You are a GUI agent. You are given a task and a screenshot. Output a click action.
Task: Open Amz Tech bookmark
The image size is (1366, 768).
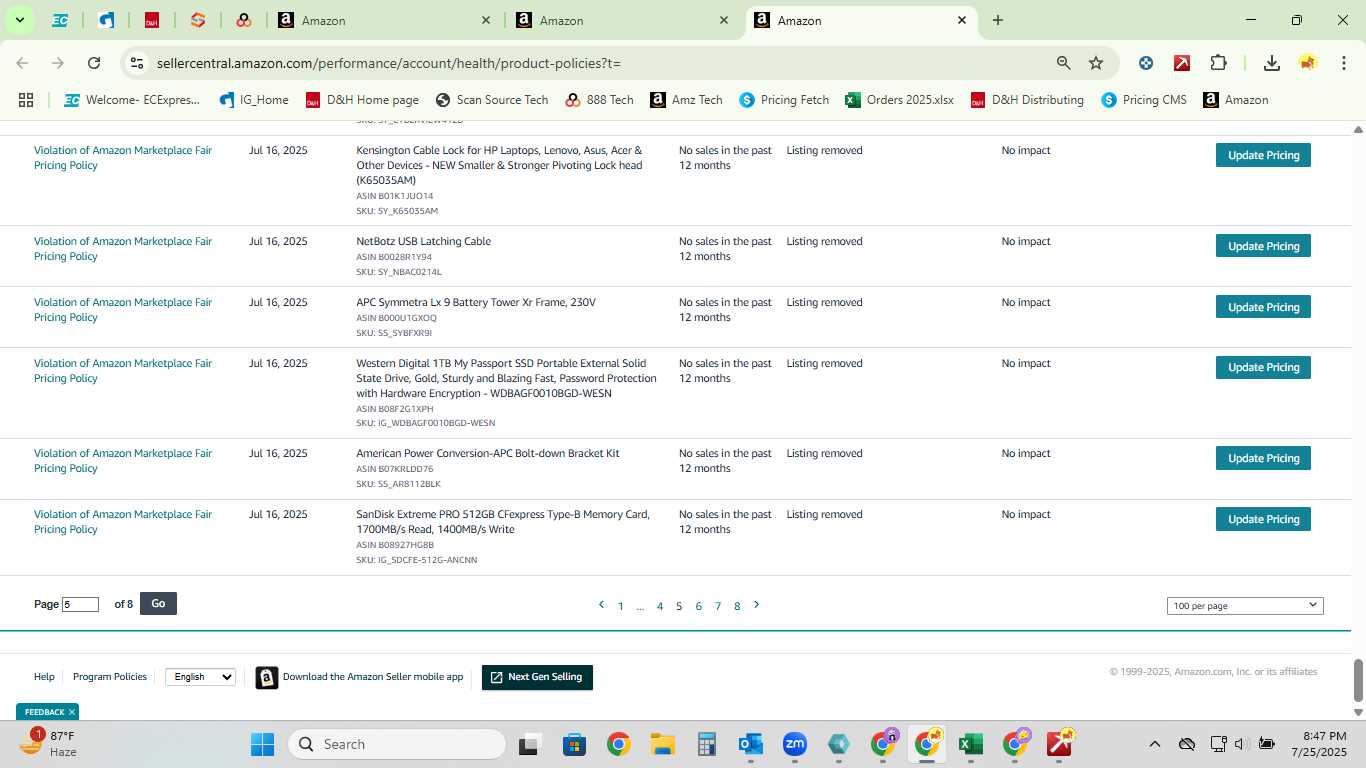click(686, 100)
